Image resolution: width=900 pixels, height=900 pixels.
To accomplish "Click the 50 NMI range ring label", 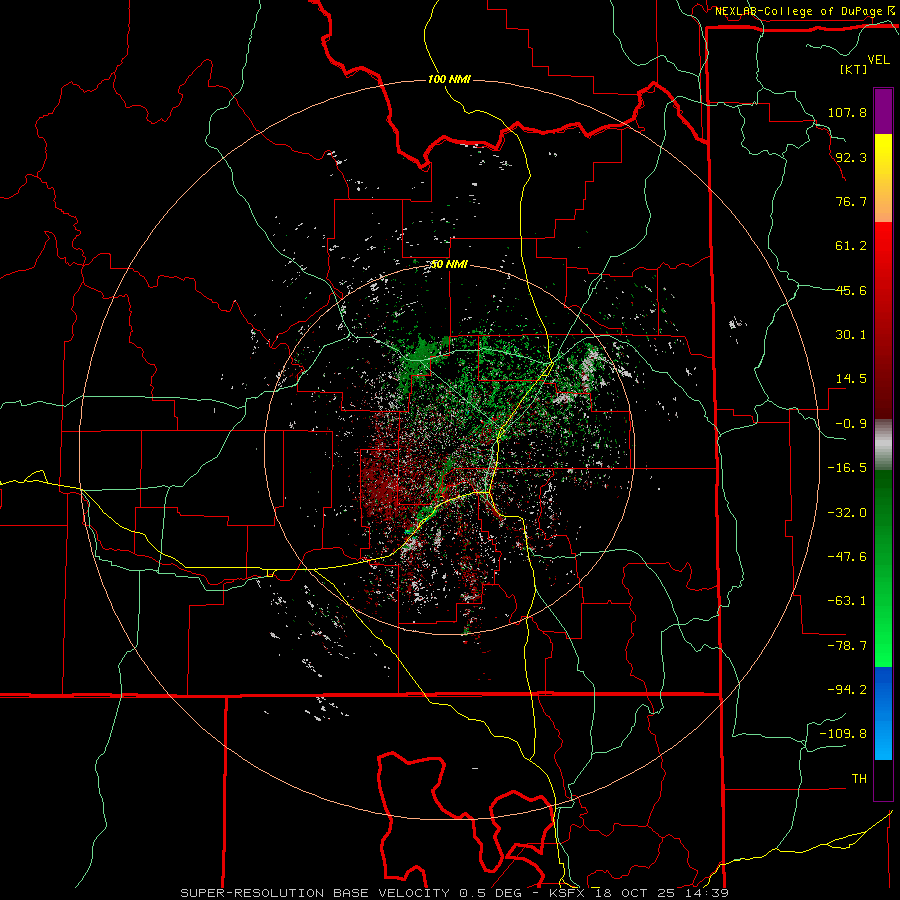I will coord(449,265).
